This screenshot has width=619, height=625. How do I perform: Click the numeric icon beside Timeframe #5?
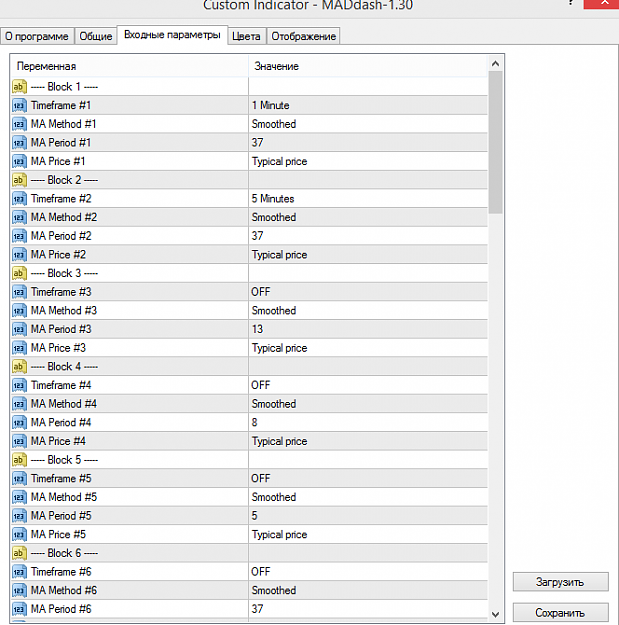click(19, 478)
